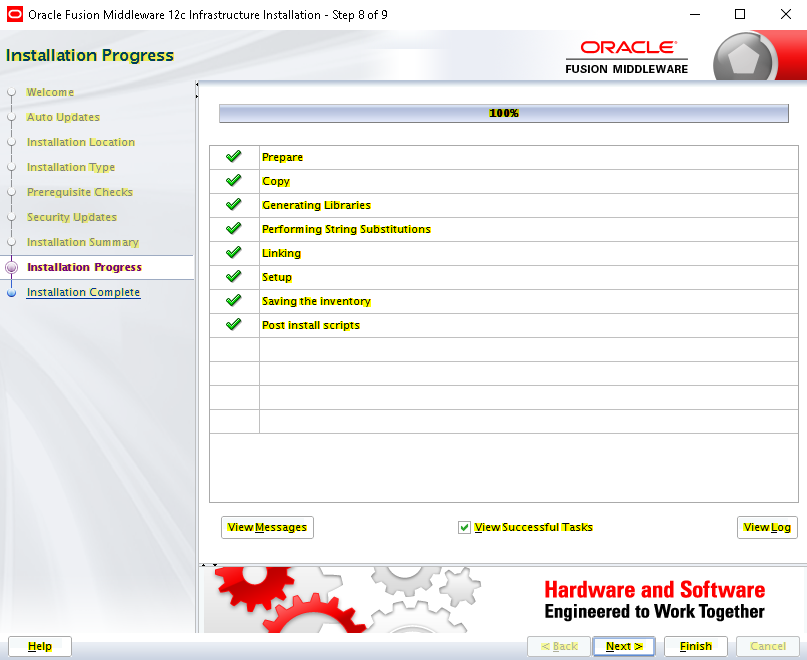Select the Auto Updates step
807x660 pixels.
point(63,117)
